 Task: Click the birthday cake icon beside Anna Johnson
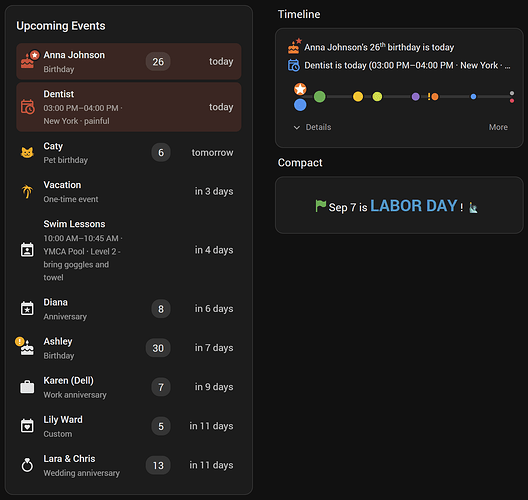click(x=27, y=62)
